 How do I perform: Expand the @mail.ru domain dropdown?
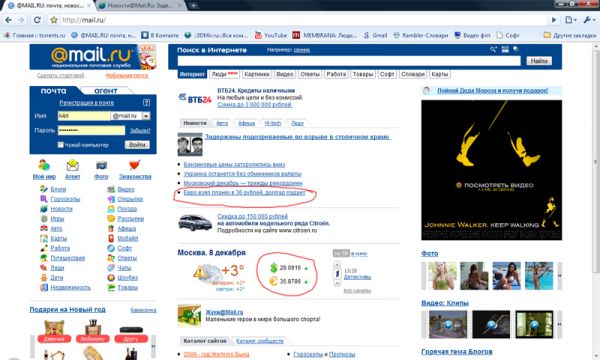(146, 116)
